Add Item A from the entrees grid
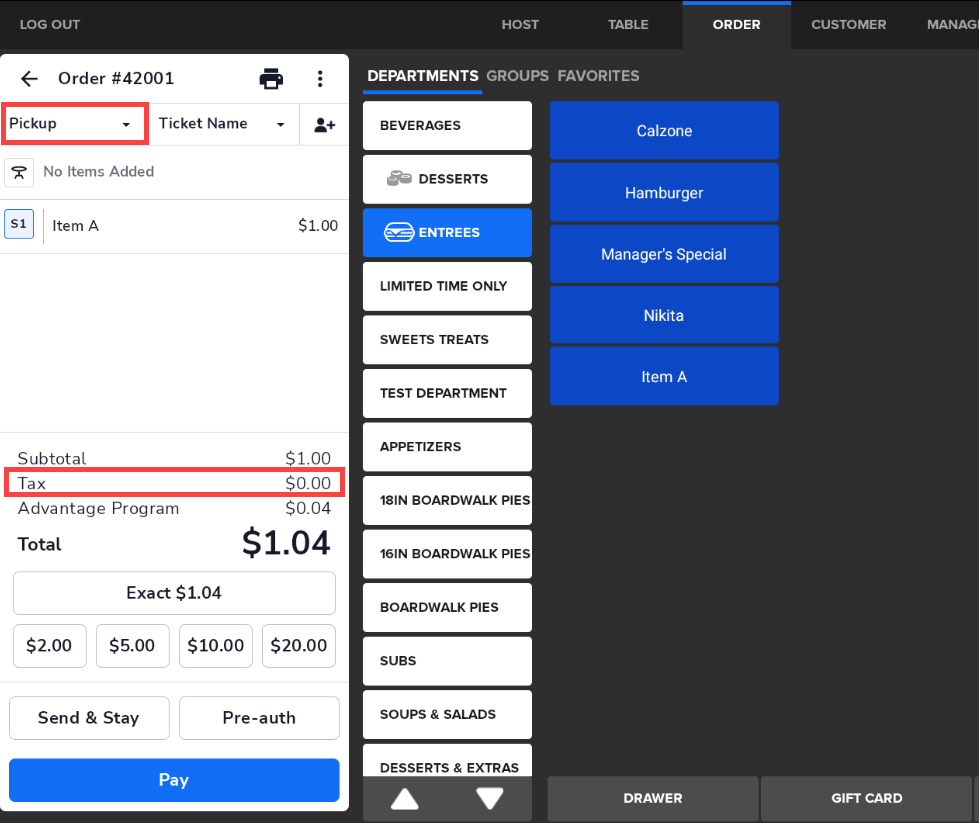 click(x=664, y=377)
